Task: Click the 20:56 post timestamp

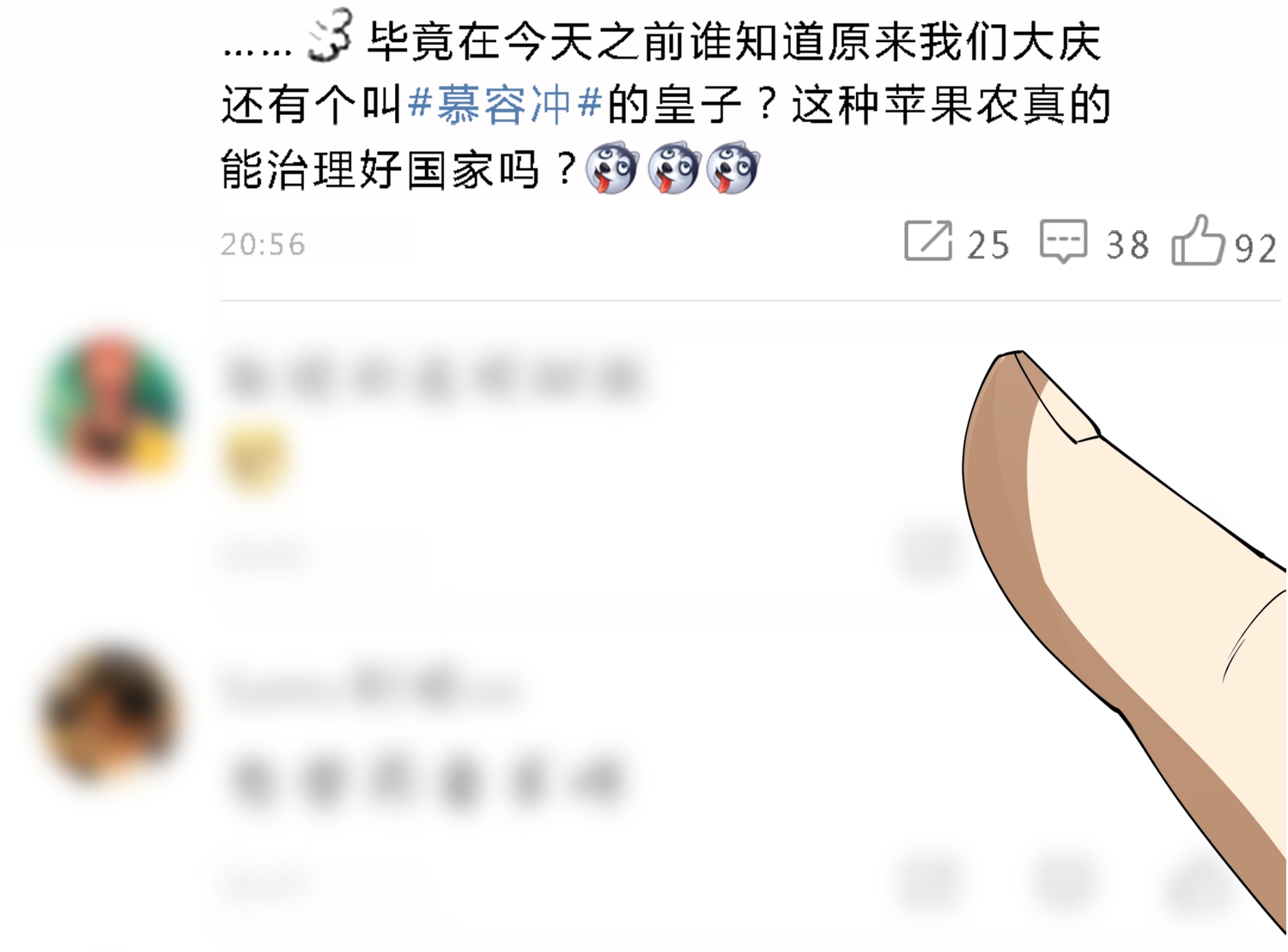Action: pos(263,245)
